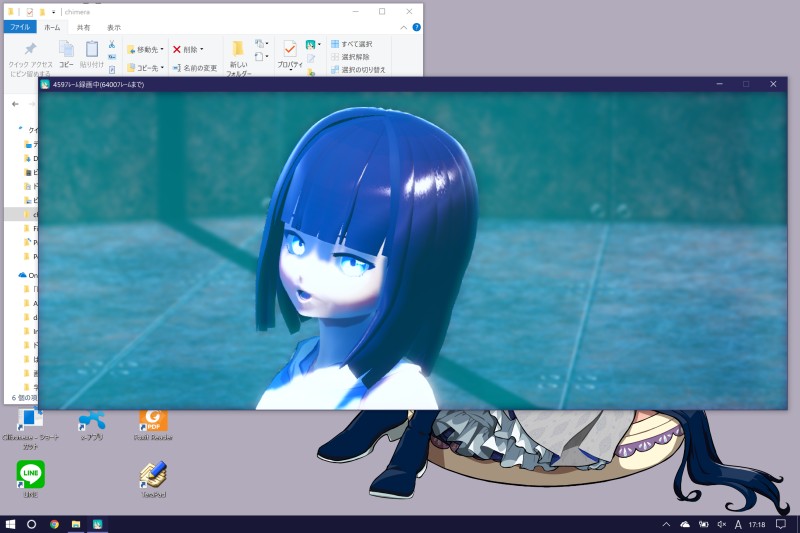Select the LINE desktop shortcut
Screen dimensions: 800x533
coord(31,478)
